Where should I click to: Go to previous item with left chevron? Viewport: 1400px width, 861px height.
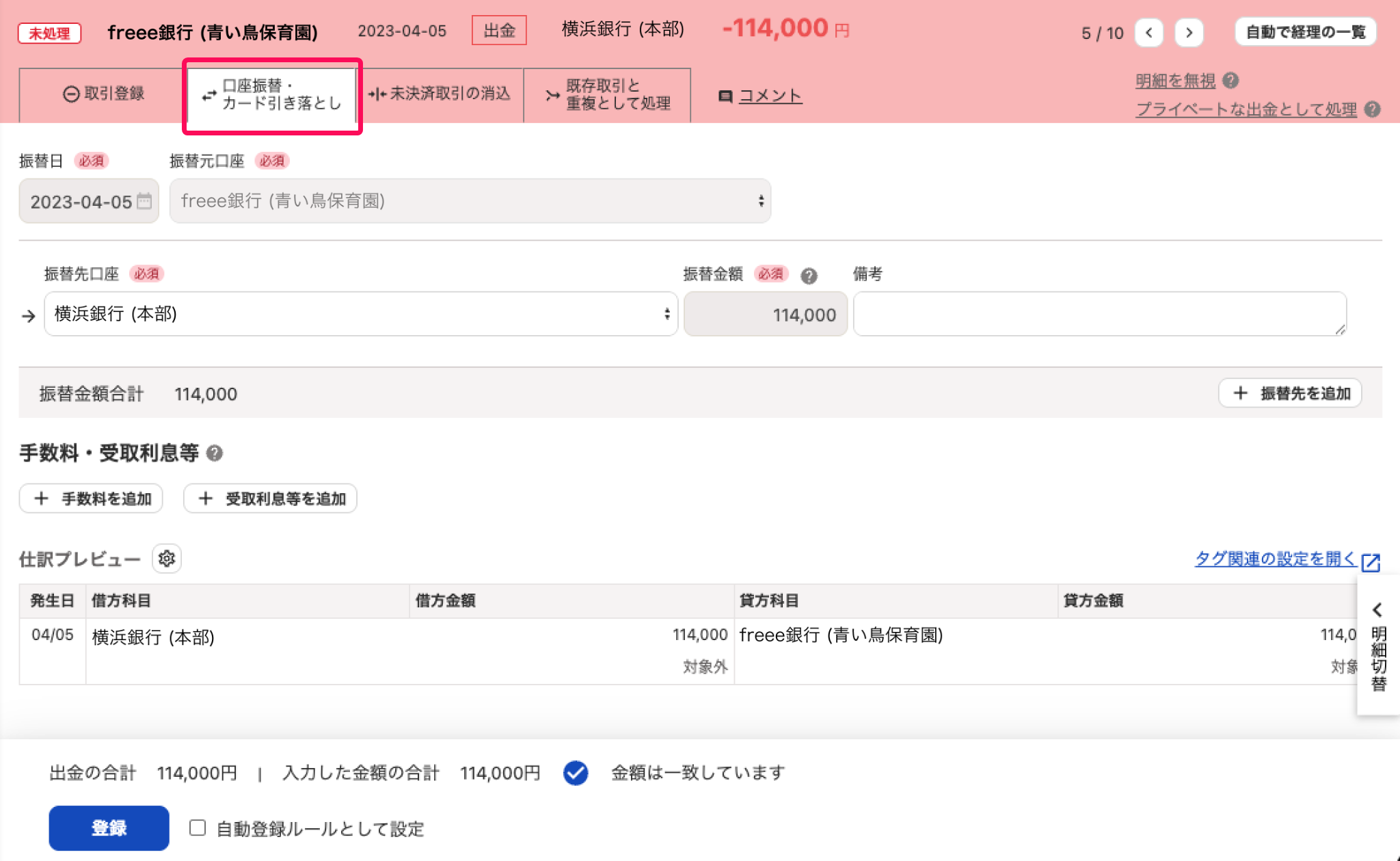(1149, 32)
